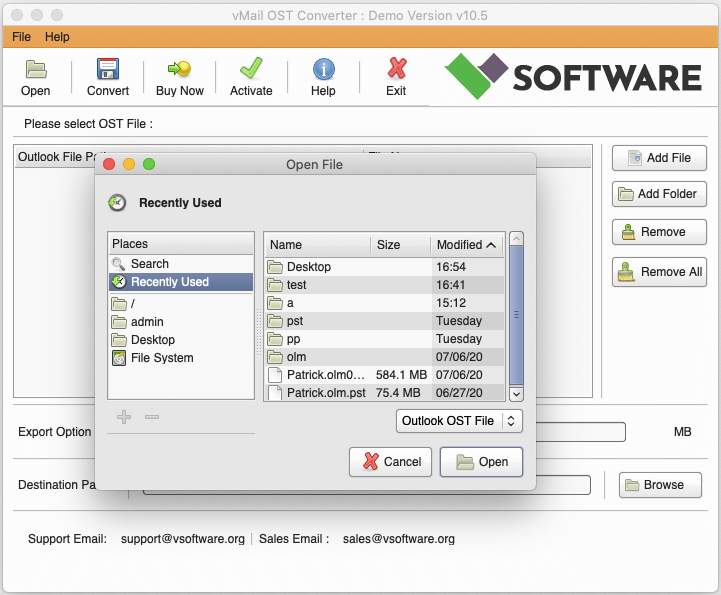Click the Activate green checkmark icon

[x=251, y=68]
